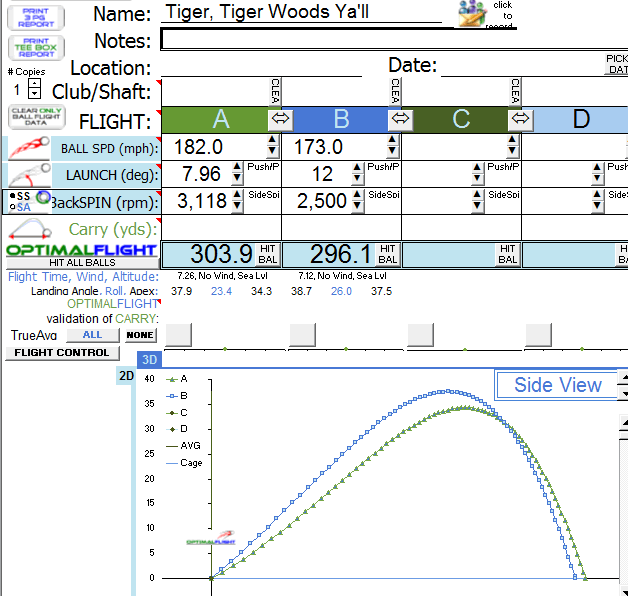Image resolution: width=628 pixels, height=596 pixels.
Task: Click flight A ball speed value 182.0
Action: click(198, 147)
